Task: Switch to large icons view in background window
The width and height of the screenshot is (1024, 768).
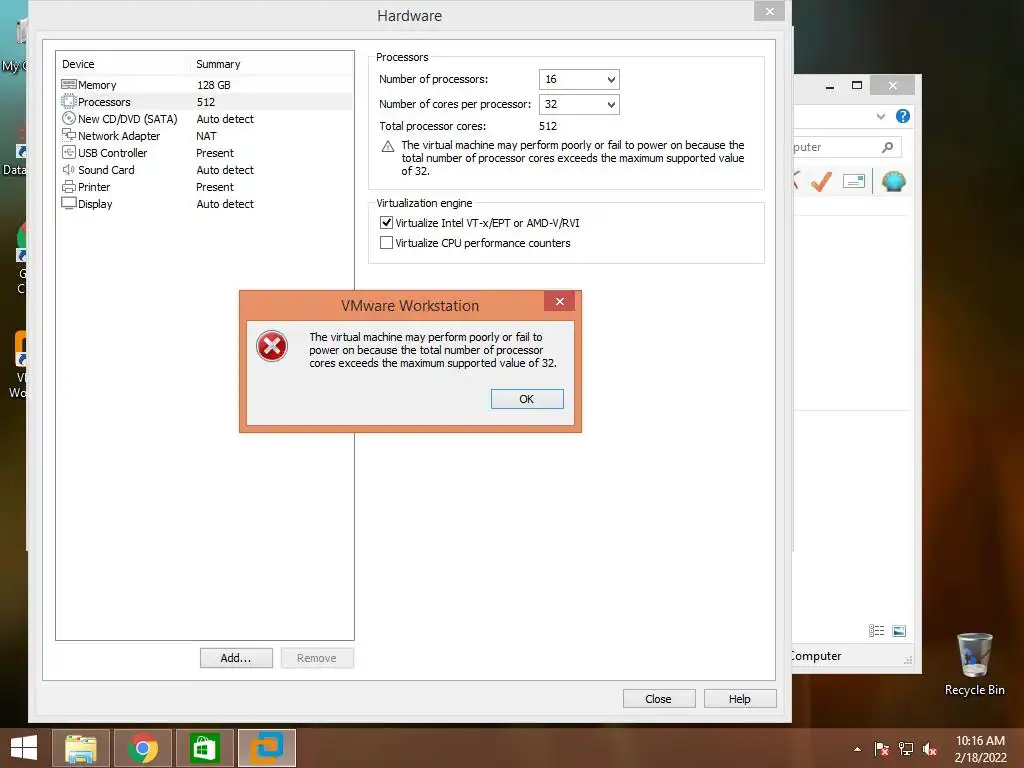Action: point(899,631)
